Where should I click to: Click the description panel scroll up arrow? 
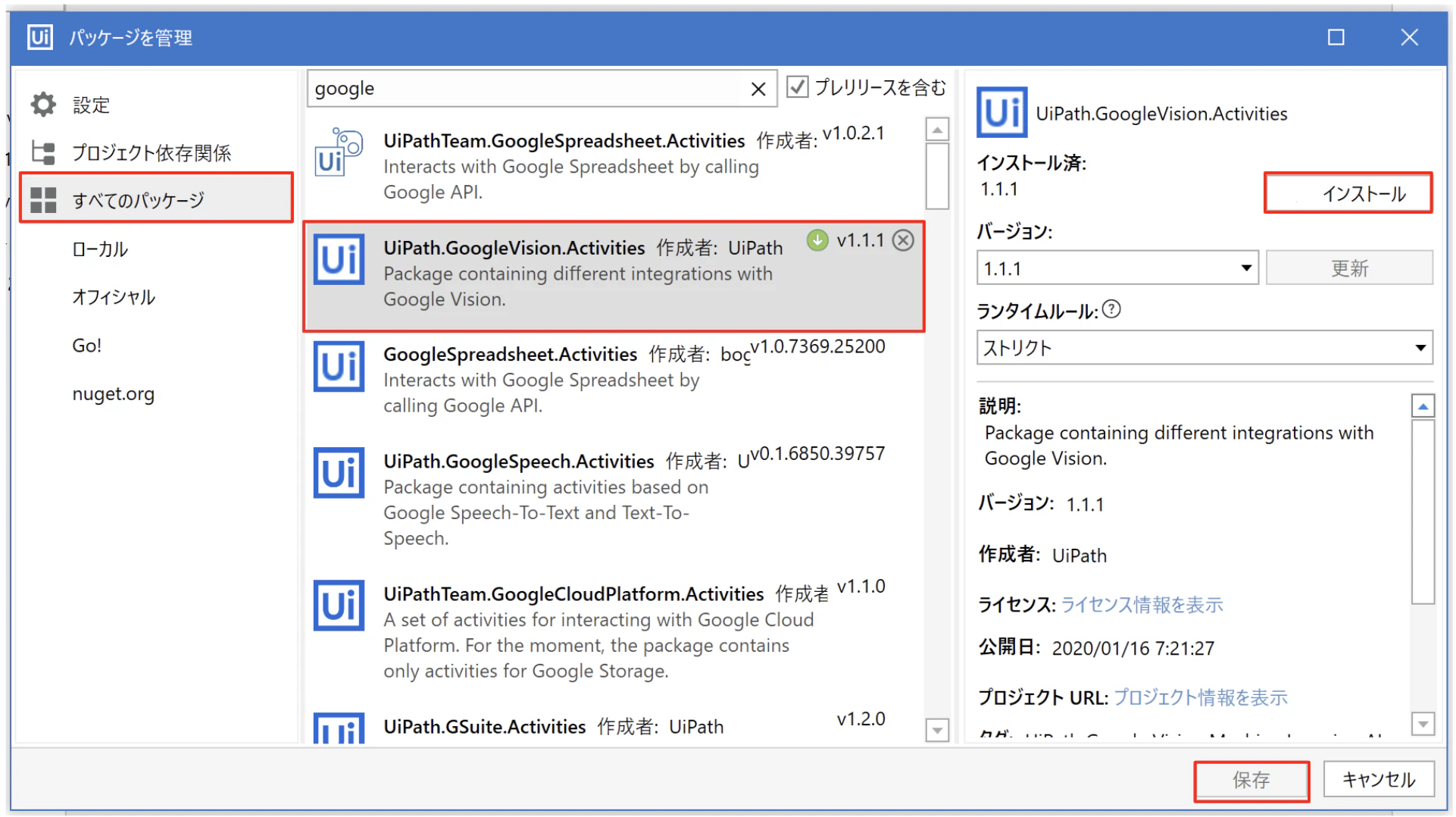pyautogui.click(x=1423, y=407)
